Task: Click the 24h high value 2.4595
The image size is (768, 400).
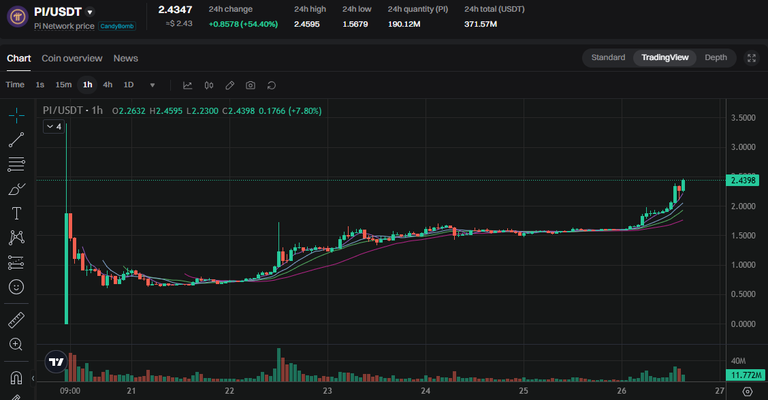Action: (x=307, y=24)
